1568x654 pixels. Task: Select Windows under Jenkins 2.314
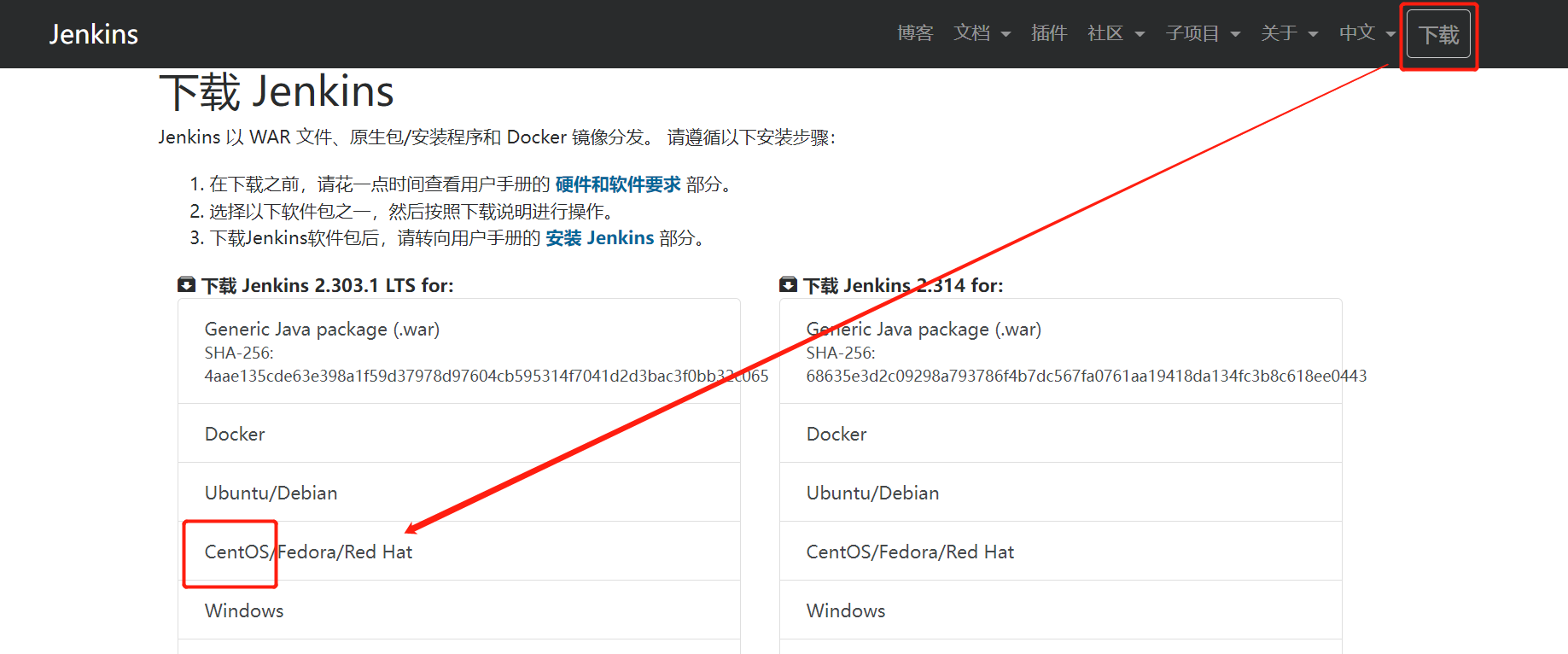coord(1061,610)
